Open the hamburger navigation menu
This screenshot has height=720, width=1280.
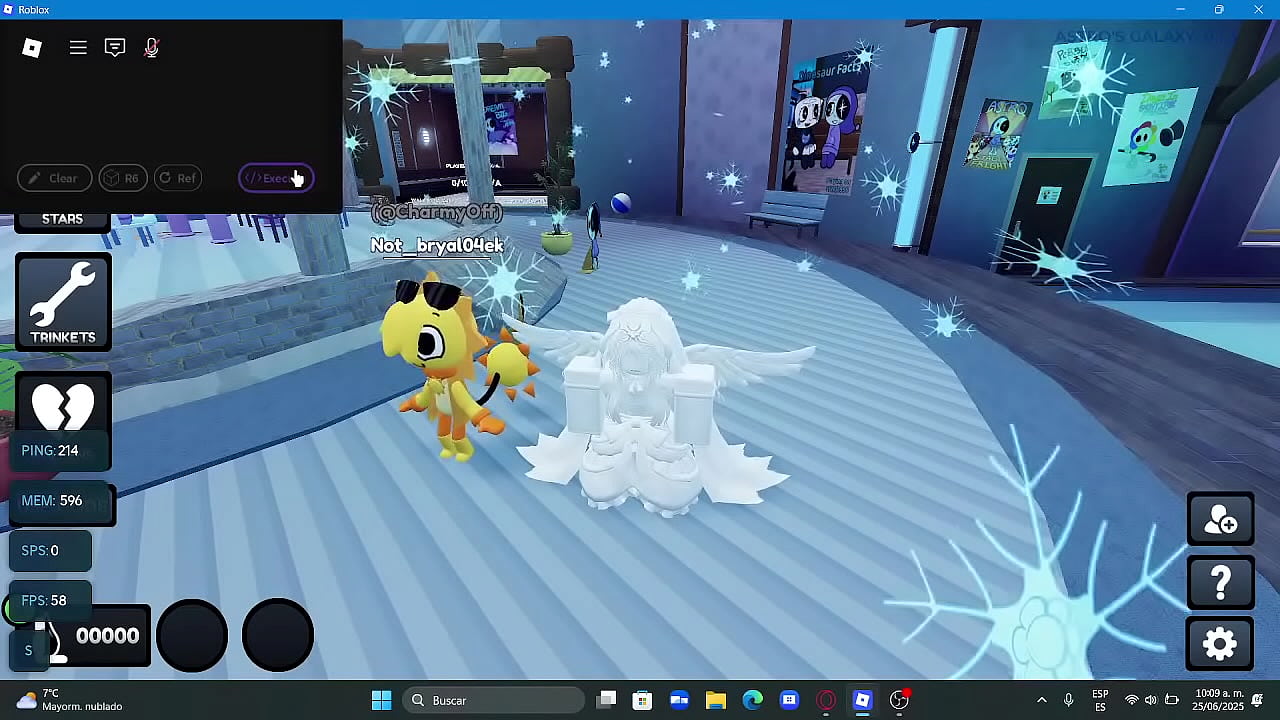(78, 47)
